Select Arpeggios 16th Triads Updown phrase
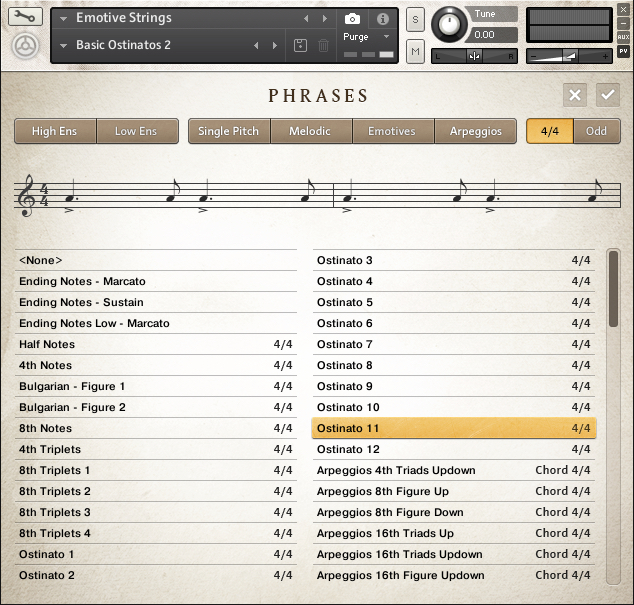 454,554
